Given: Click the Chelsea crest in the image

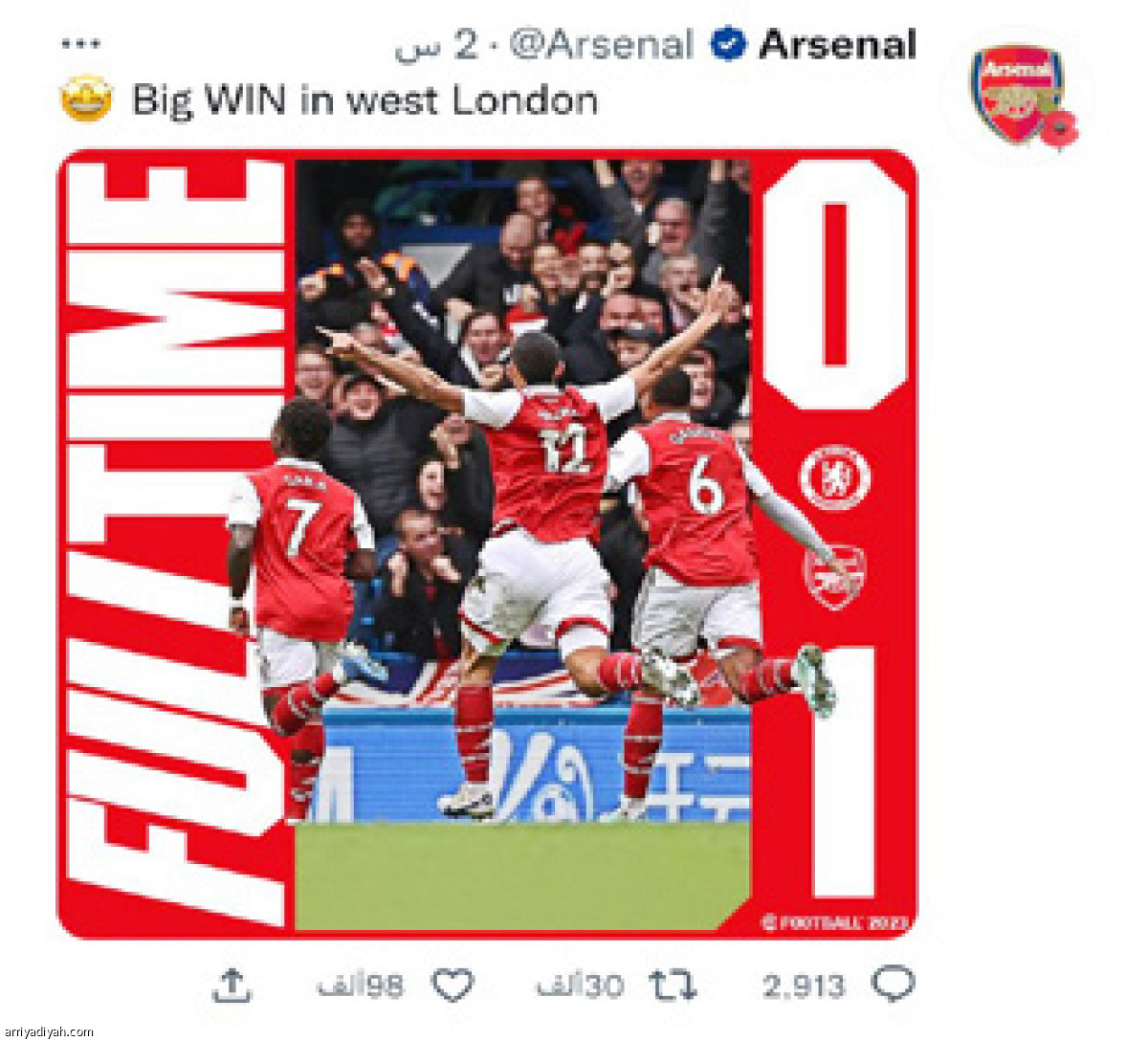Looking at the screenshot, I should point(834,477).
